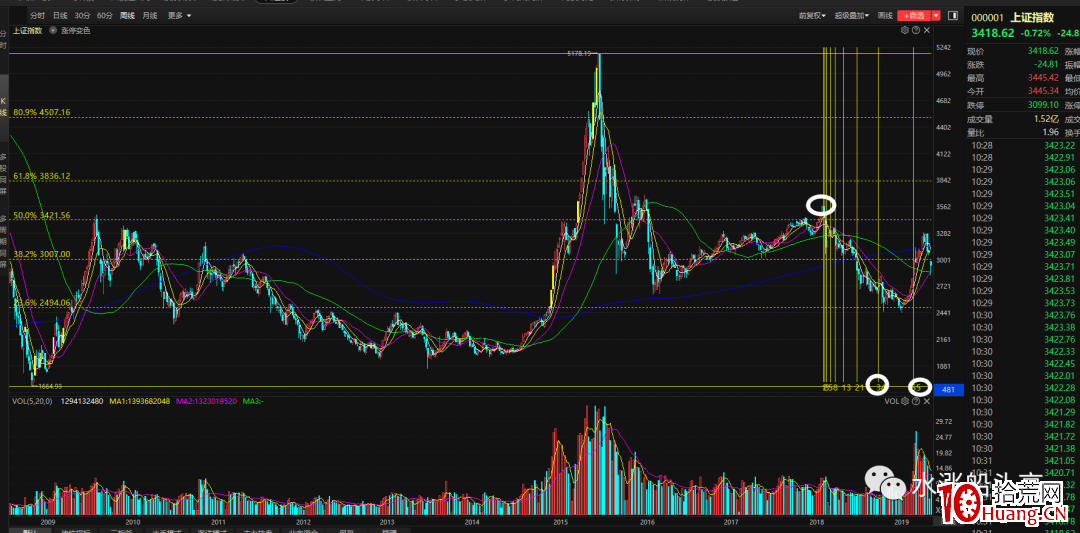Click the 上证指数 chart title label
The width and height of the screenshot is (1080, 533).
click(x=28, y=30)
